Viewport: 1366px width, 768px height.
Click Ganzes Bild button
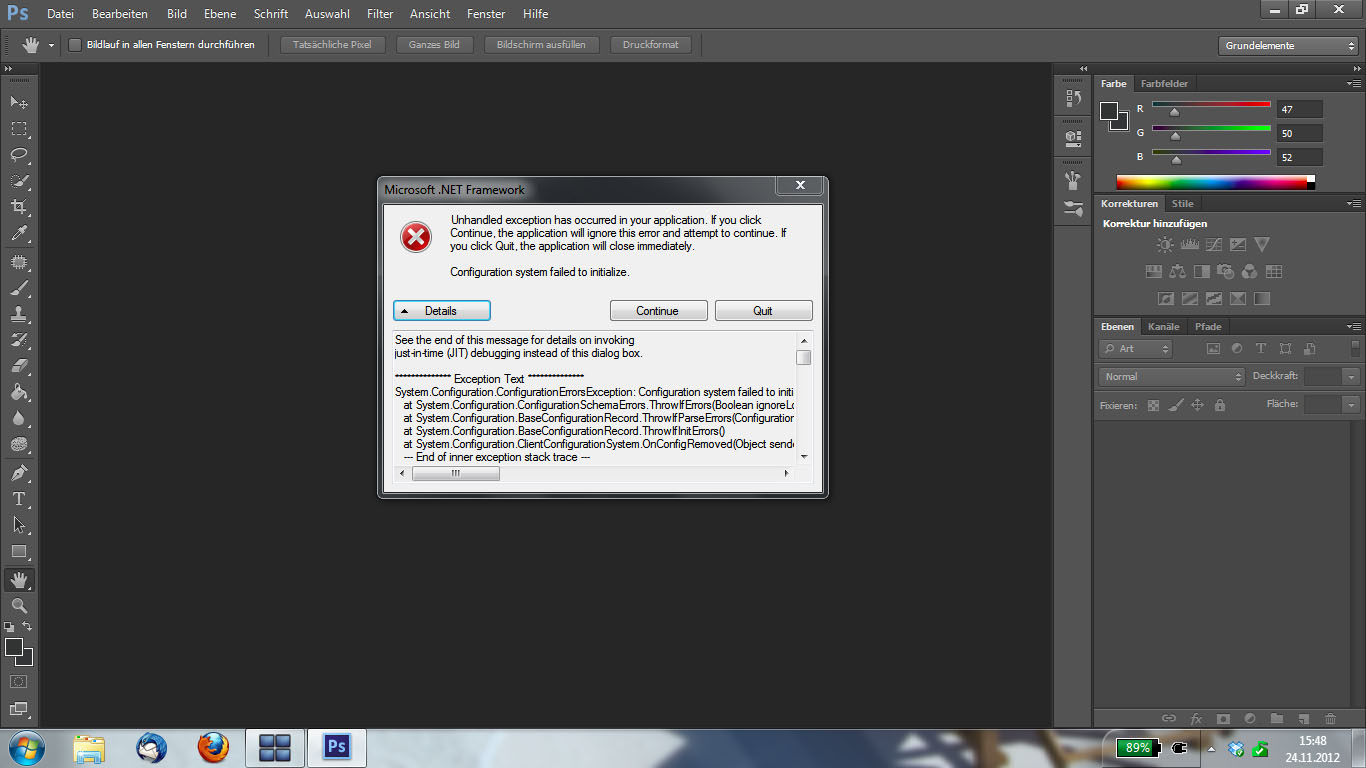434,45
